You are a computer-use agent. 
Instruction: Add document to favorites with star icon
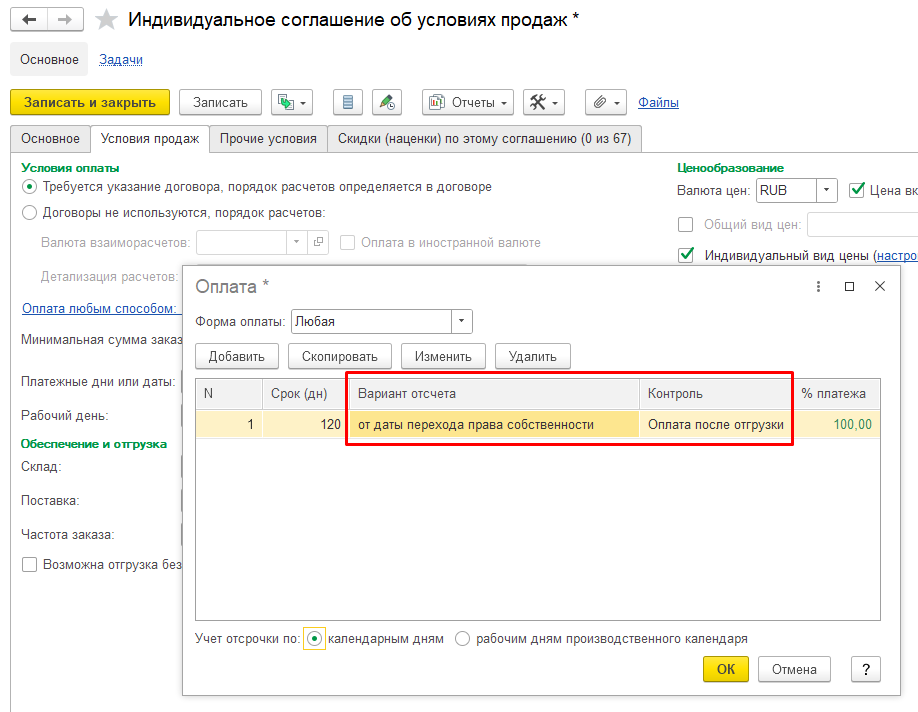point(104,20)
